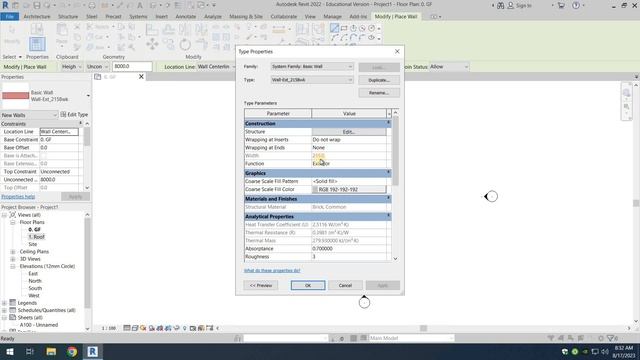Click the volume icon in system tray

604,351
